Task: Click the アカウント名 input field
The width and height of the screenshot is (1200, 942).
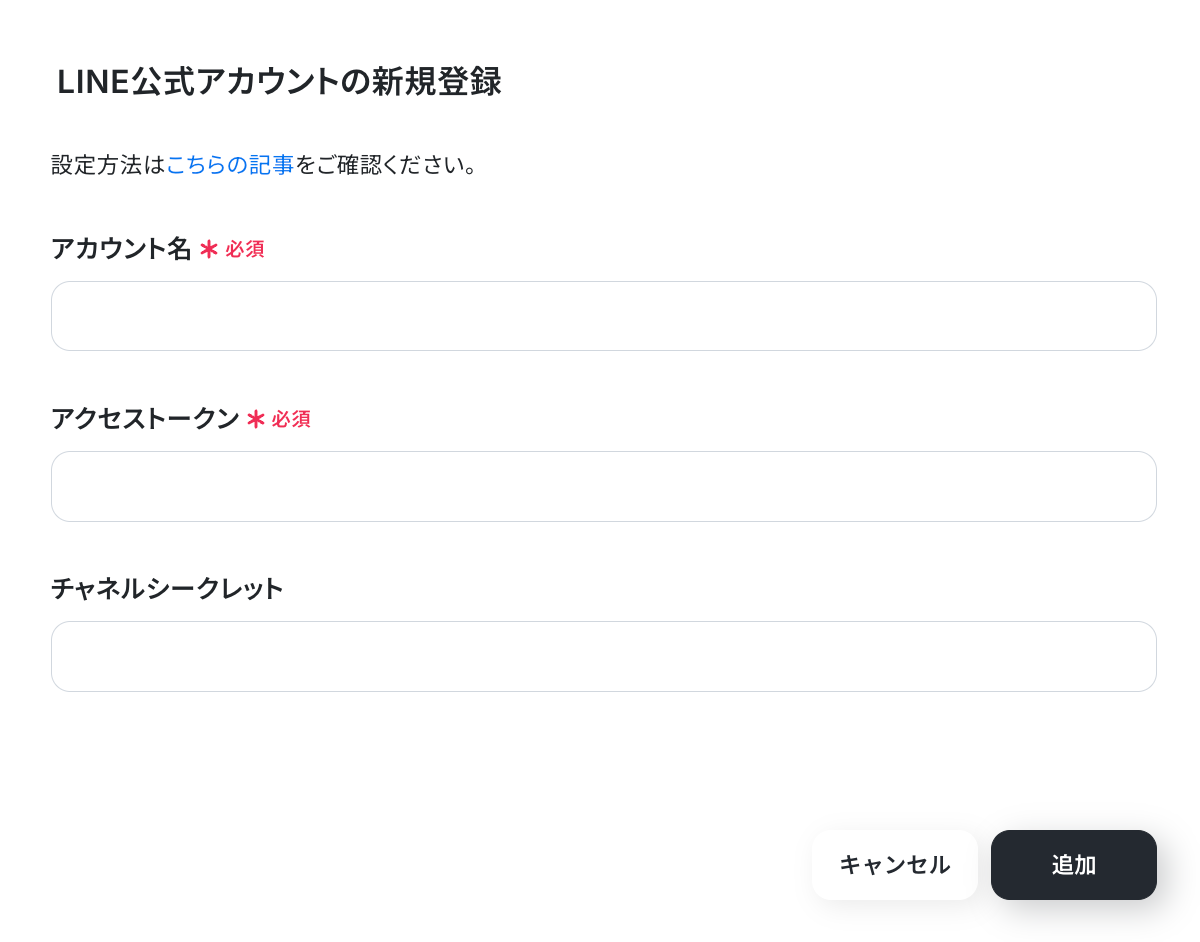Action: [604, 316]
